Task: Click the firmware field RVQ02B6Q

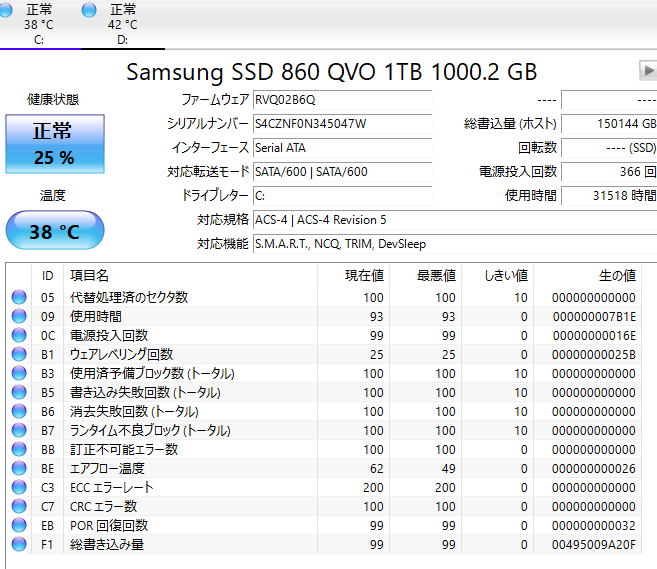Action: coord(342,100)
